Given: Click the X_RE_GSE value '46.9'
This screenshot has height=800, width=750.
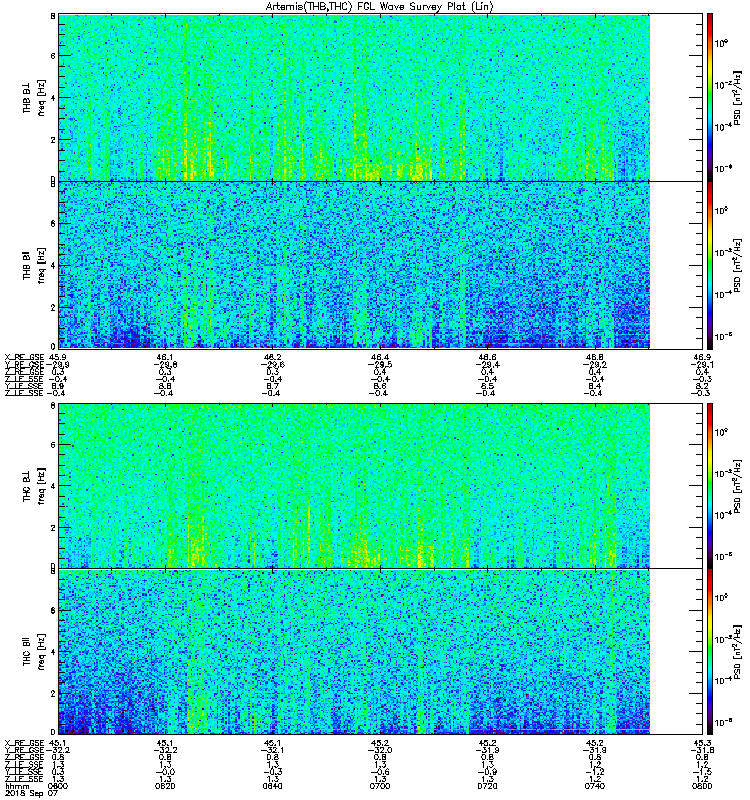Looking at the screenshot, I should 702,358.
